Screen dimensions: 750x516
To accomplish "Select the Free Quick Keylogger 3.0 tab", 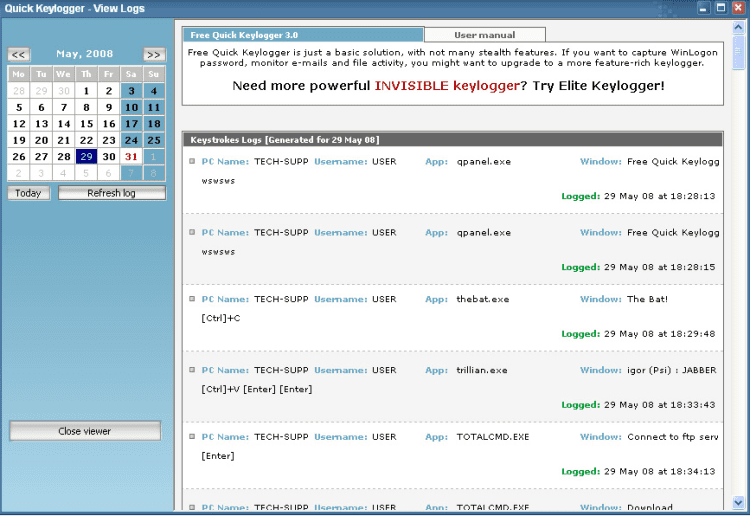I will pyautogui.click(x=303, y=35).
